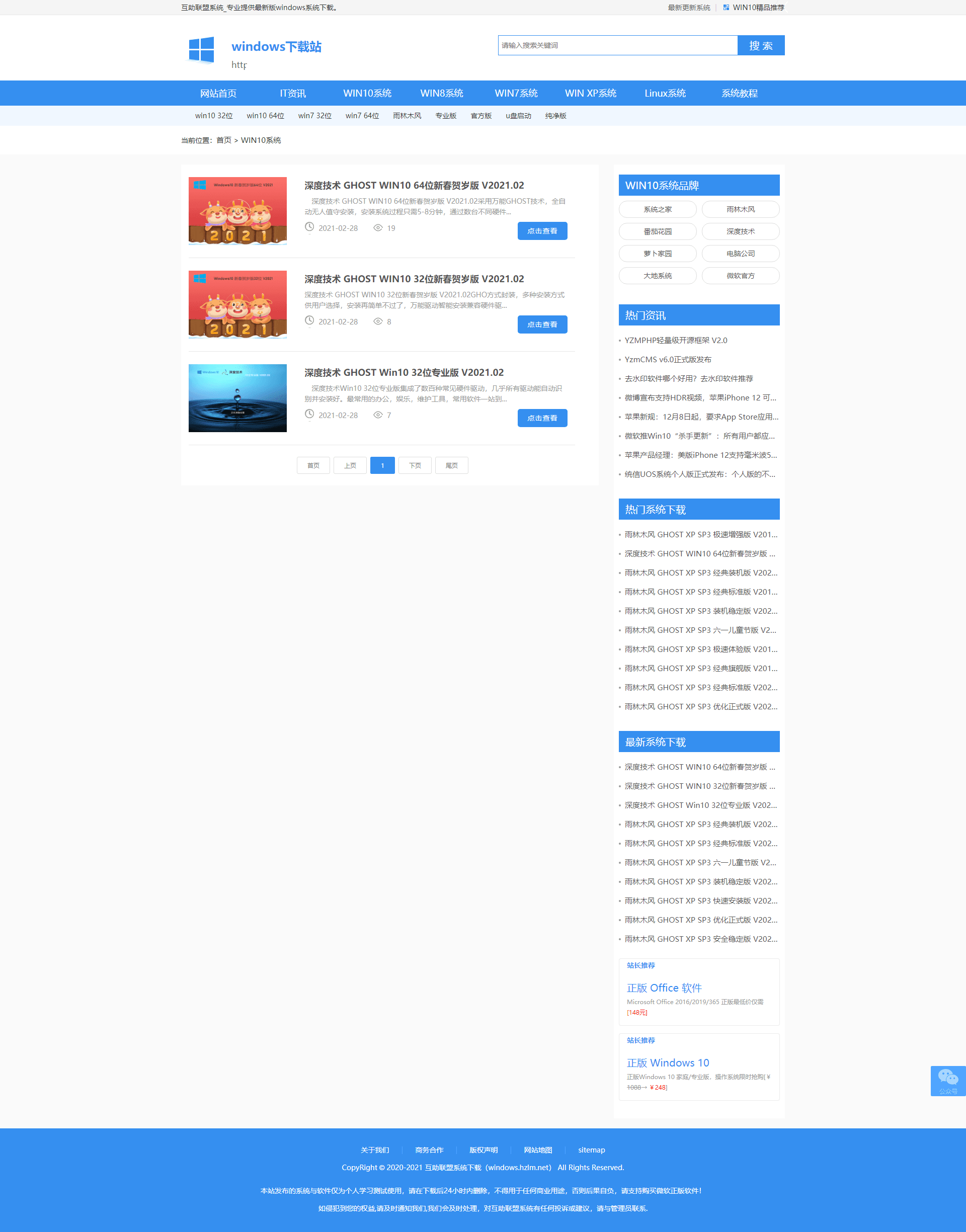The image size is (966, 1232).
Task: Click the 搜索 search button
Action: pyautogui.click(x=761, y=45)
